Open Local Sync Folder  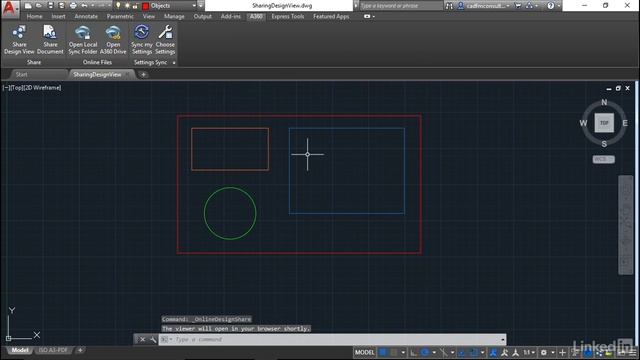pyautogui.click(x=83, y=40)
